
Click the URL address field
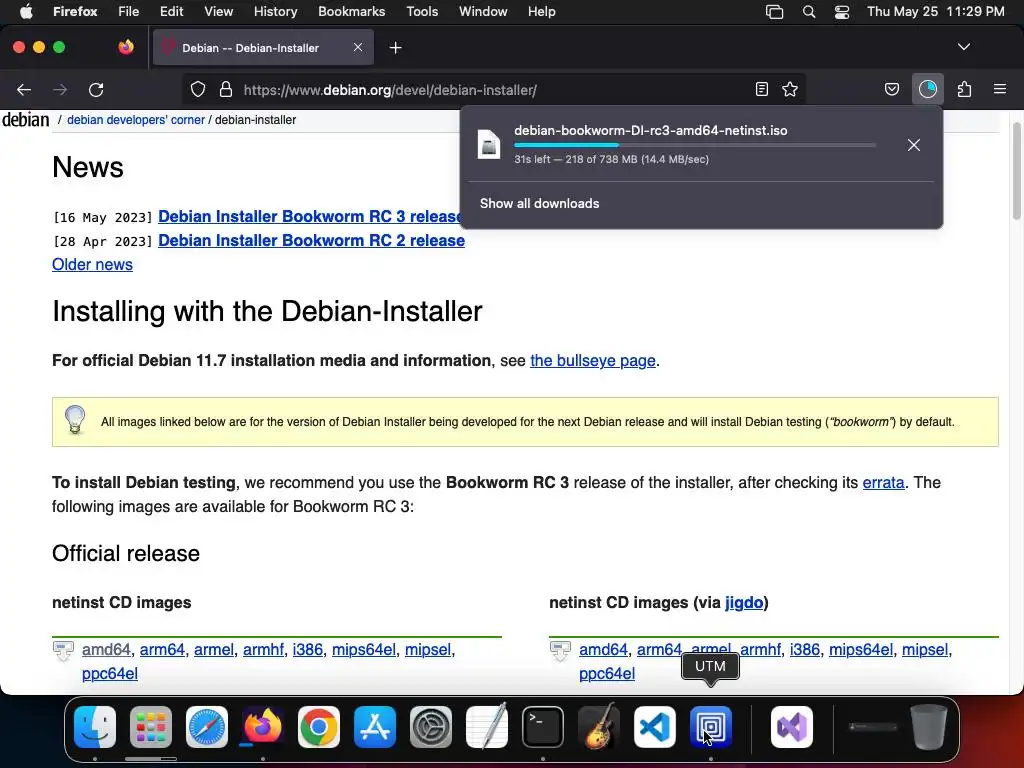pos(494,90)
